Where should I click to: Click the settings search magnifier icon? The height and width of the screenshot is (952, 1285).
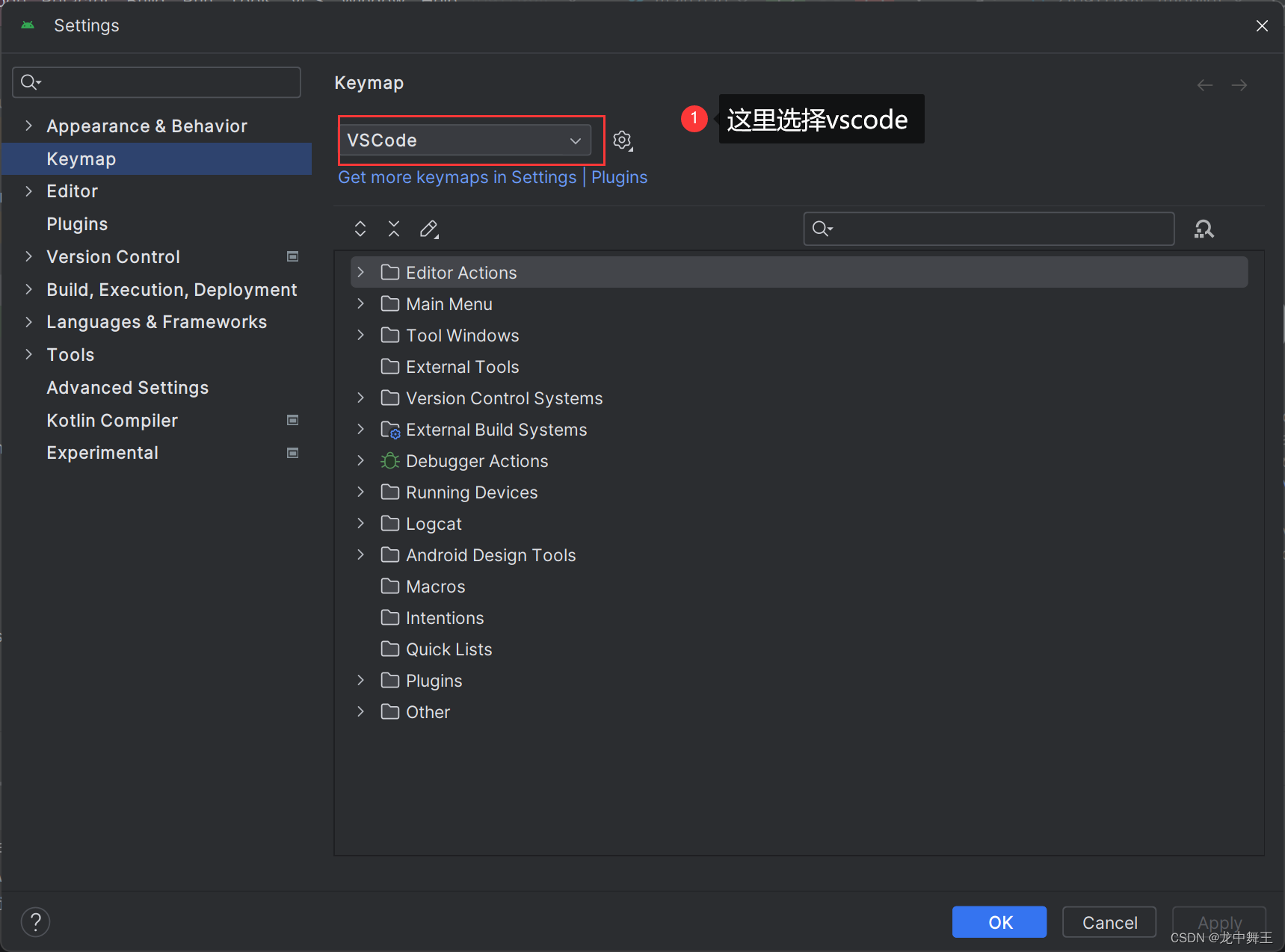tap(31, 82)
